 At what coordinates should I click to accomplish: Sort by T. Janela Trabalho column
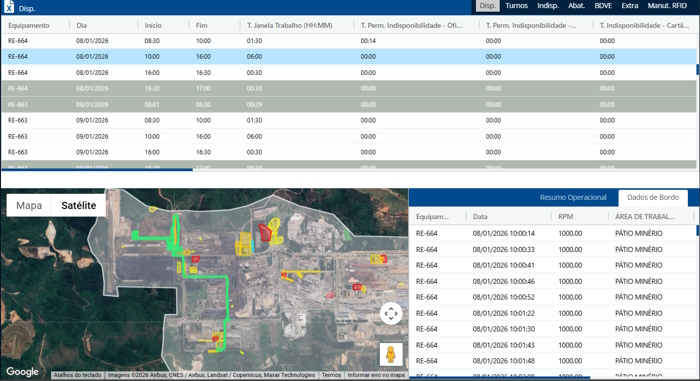point(290,25)
